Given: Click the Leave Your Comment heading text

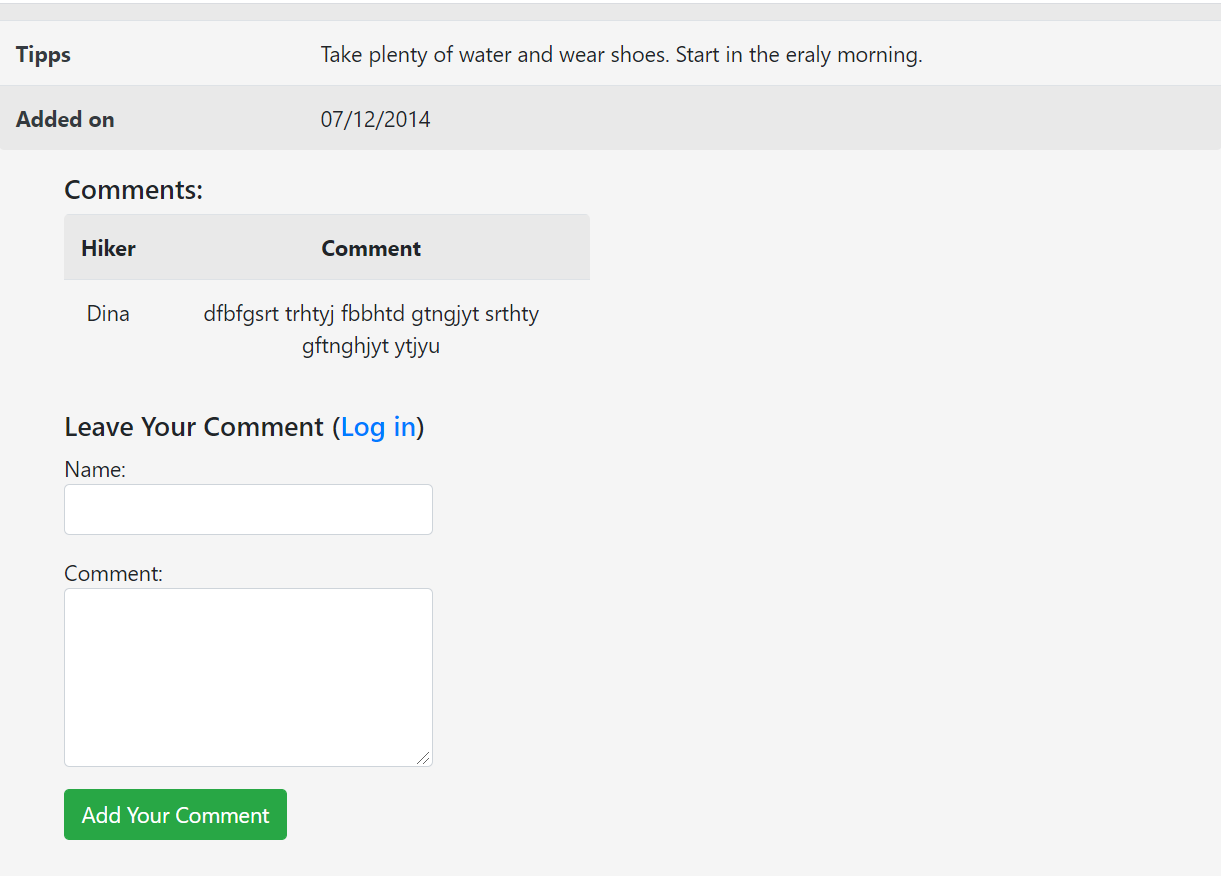Looking at the screenshot, I should pyautogui.click(x=194, y=427).
